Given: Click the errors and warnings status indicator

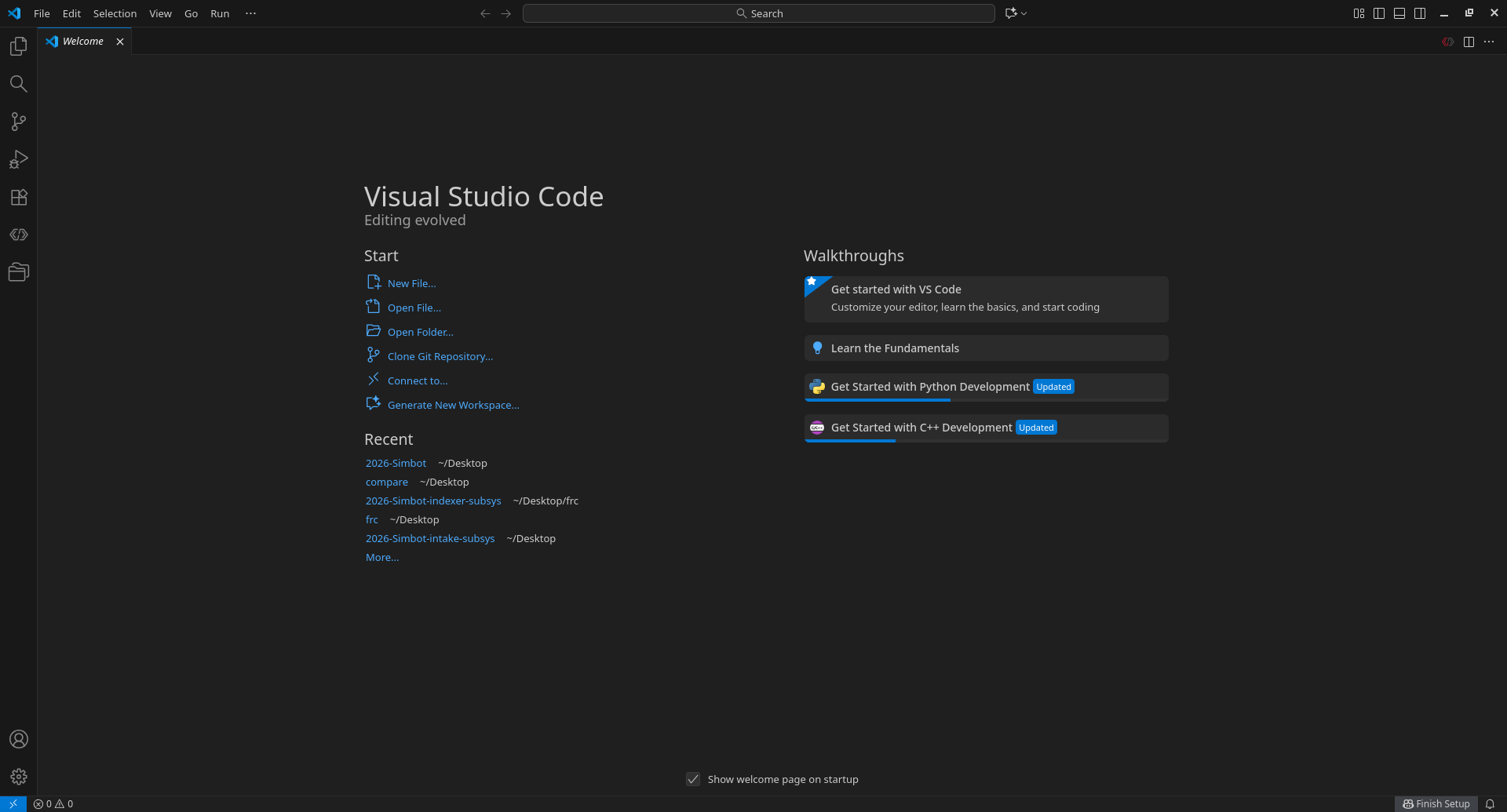Looking at the screenshot, I should (53, 803).
